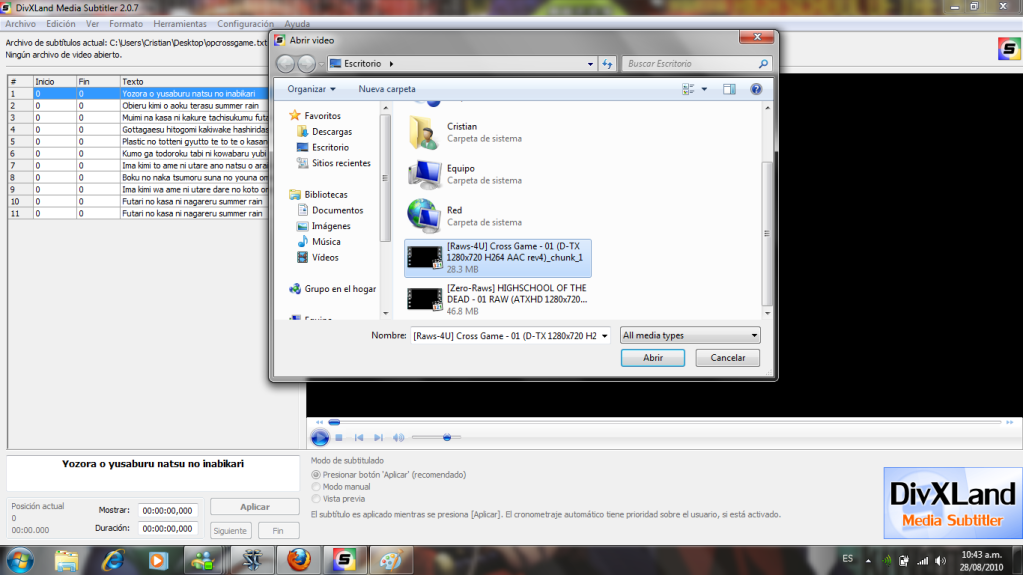The height and width of the screenshot is (575, 1023).
Task: Jump to previous track in player
Action: pyautogui.click(x=359, y=437)
